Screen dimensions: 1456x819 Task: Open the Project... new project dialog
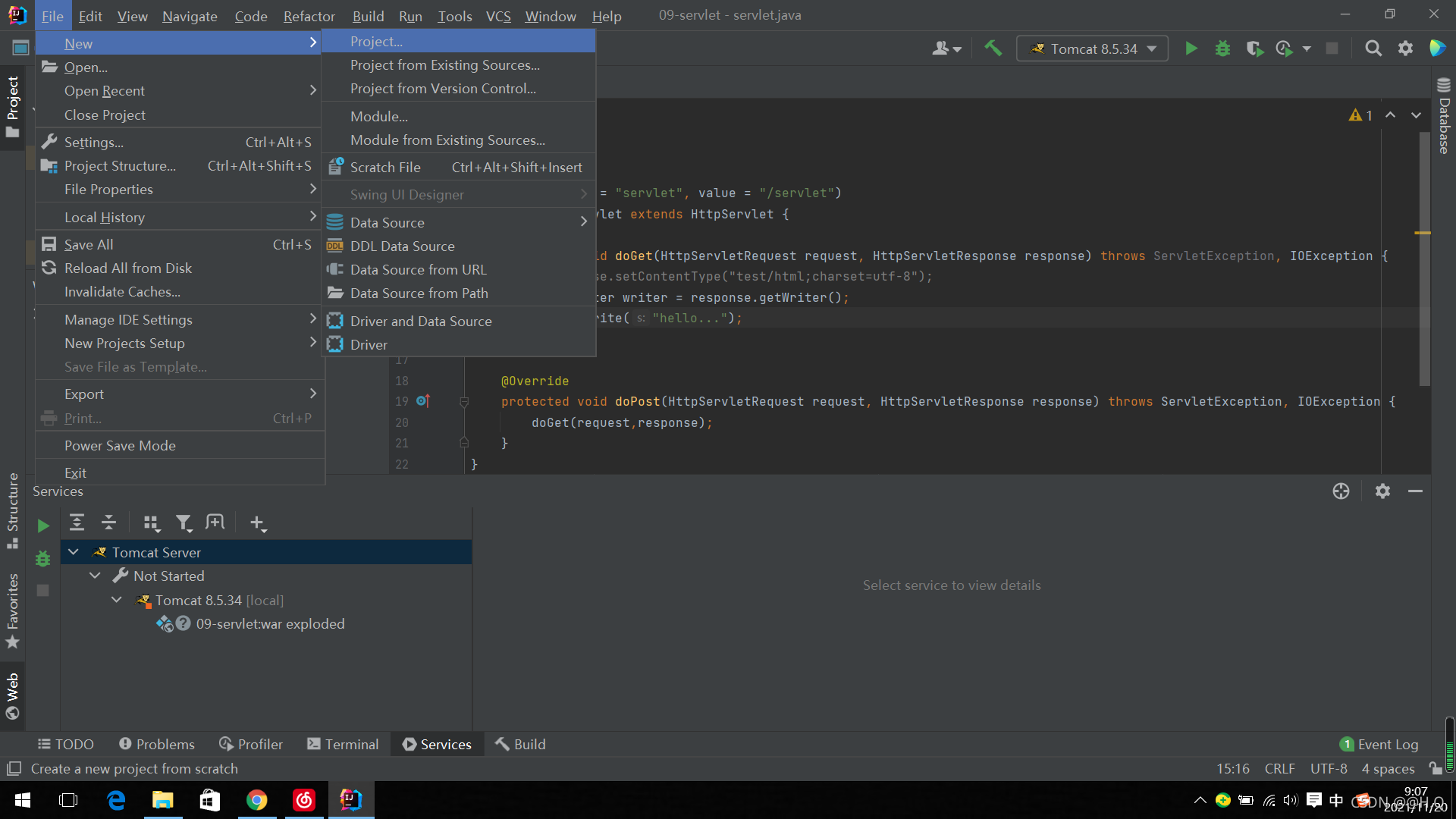point(375,41)
